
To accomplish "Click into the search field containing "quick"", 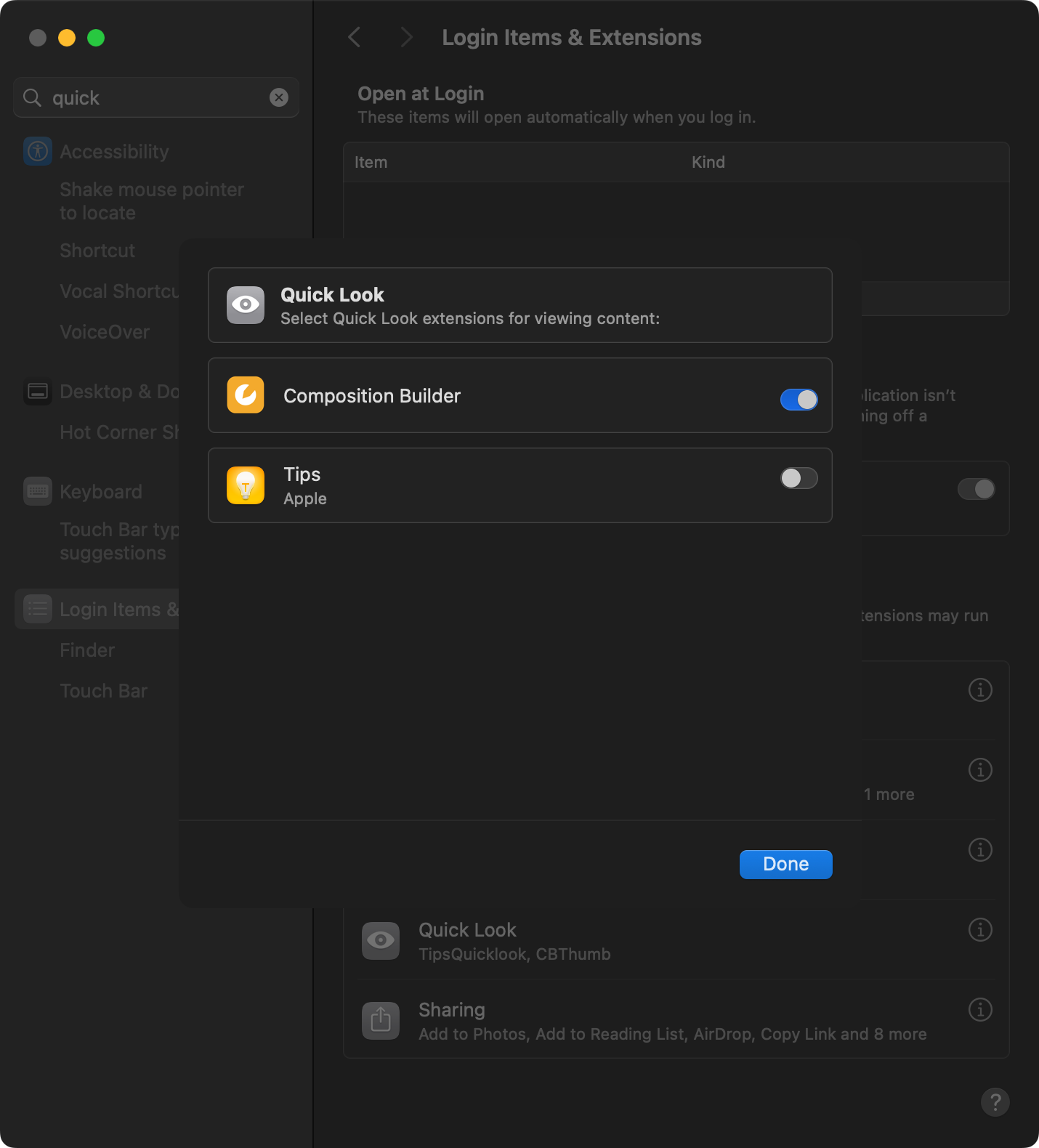I will click(x=156, y=97).
